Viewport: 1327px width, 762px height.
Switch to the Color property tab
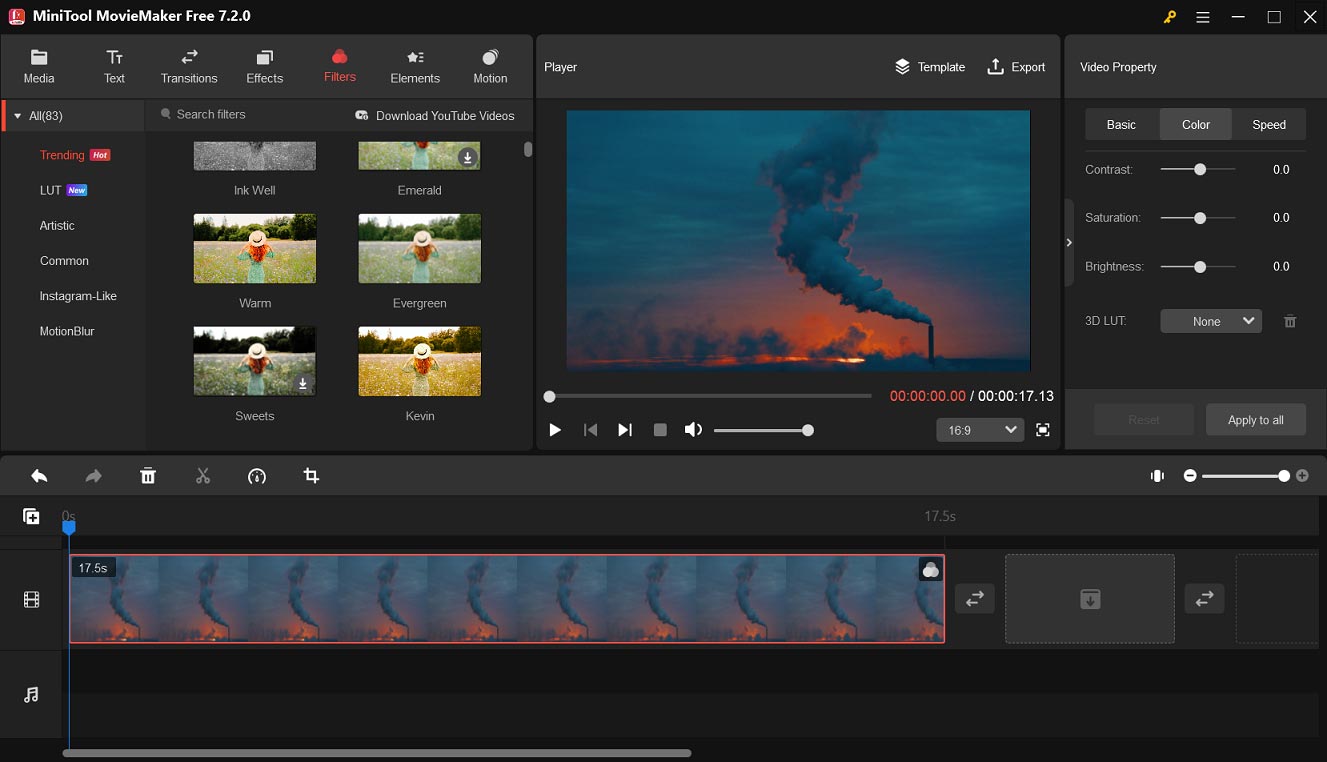[1196, 125]
